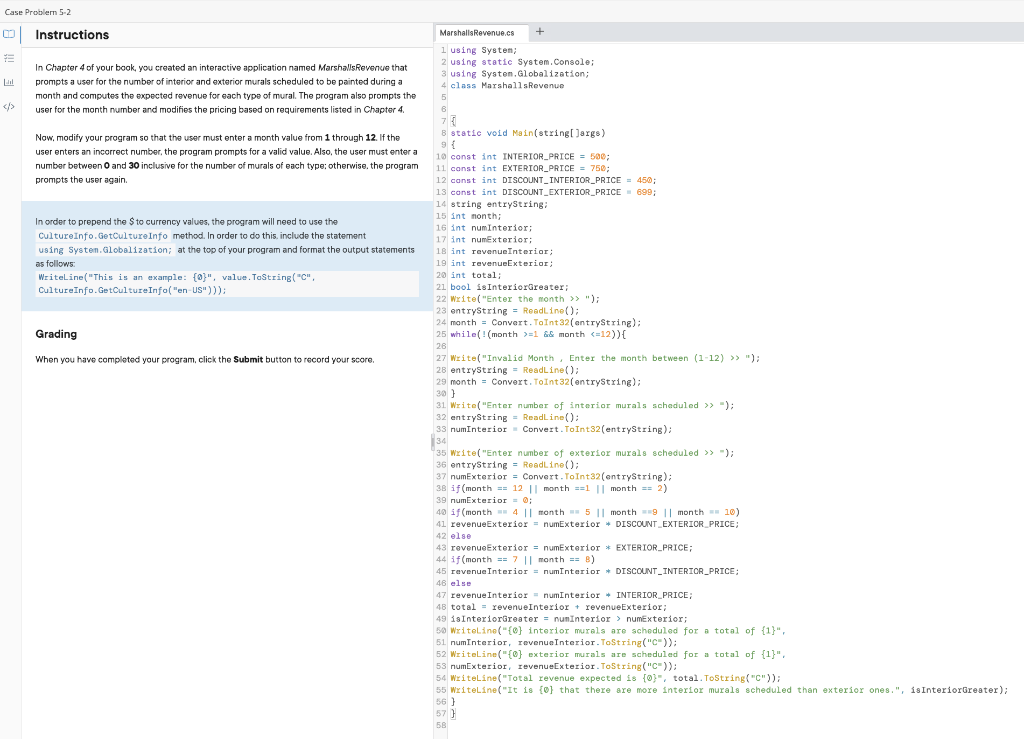Open the Grading bar-chart sidebar icon
The height and width of the screenshot is (739, 1024).
point(9,82)
